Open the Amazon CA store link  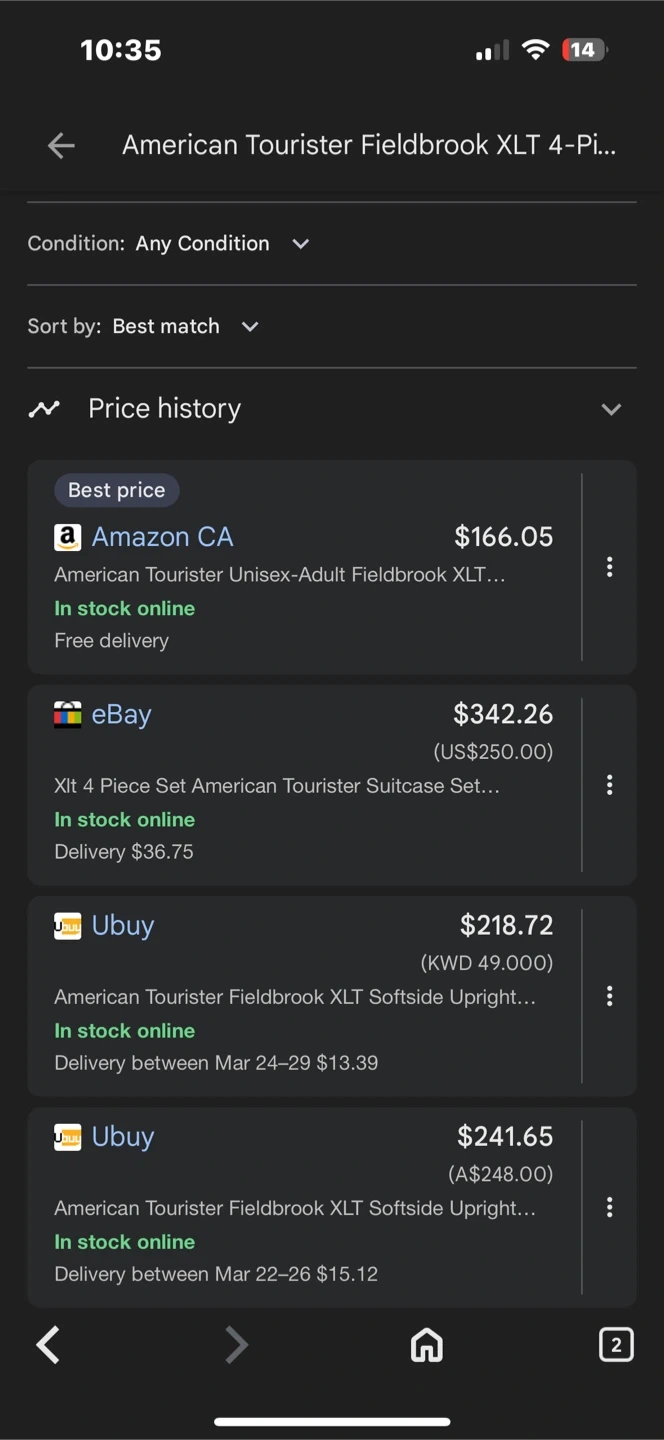coord(162,537)
